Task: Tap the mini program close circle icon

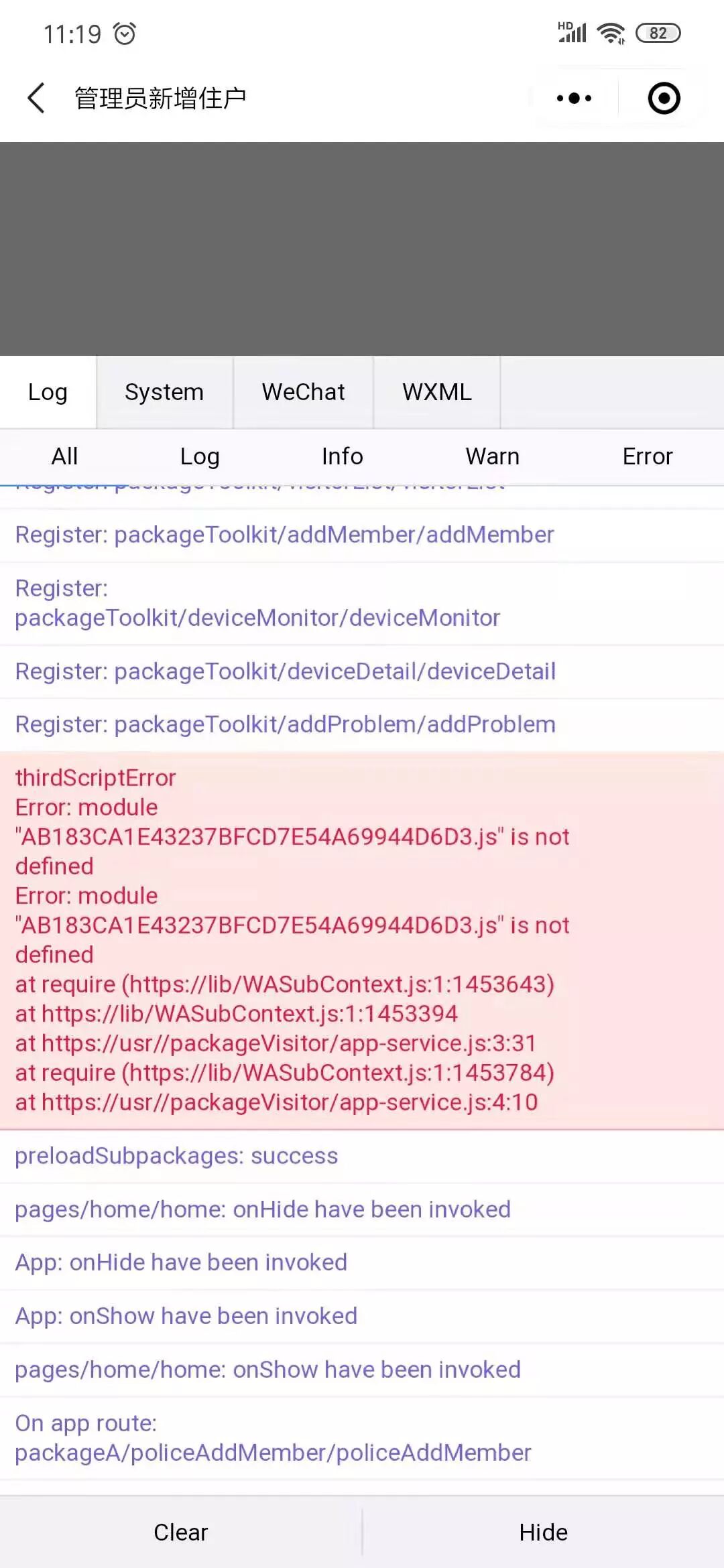Action: click(664, 99)
